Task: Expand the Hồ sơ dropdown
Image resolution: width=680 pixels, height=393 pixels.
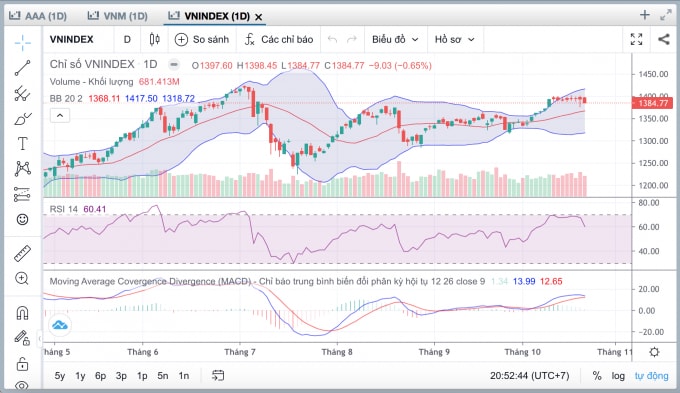Action: (454, 39)
